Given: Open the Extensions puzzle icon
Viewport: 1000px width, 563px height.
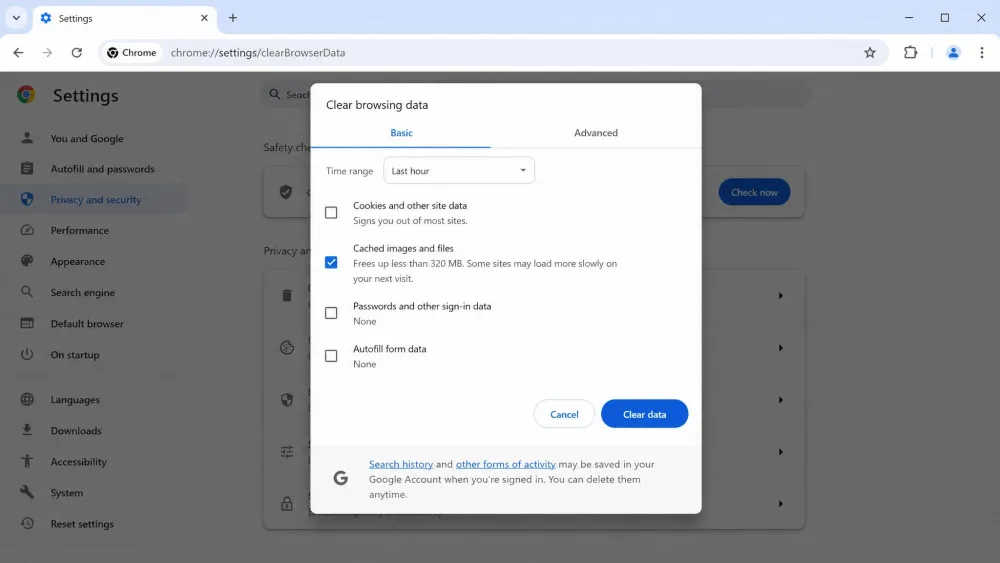Looking at the screenshot, I should tap(911, 53).
